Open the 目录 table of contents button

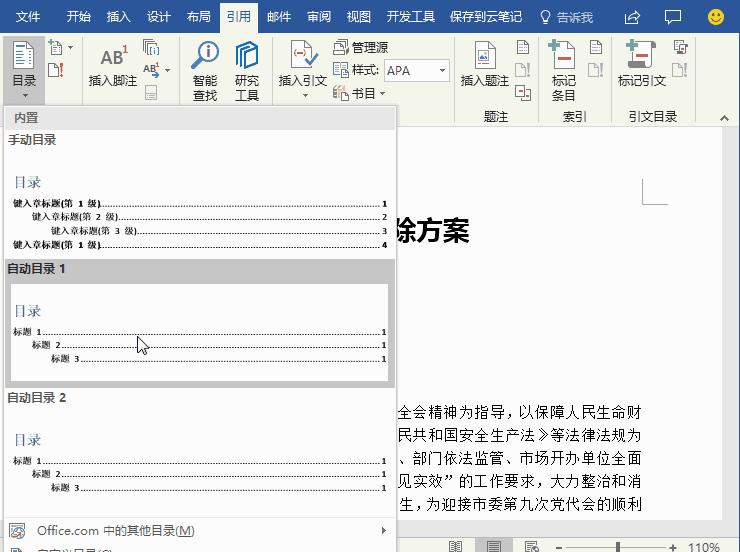coord(24,70)
